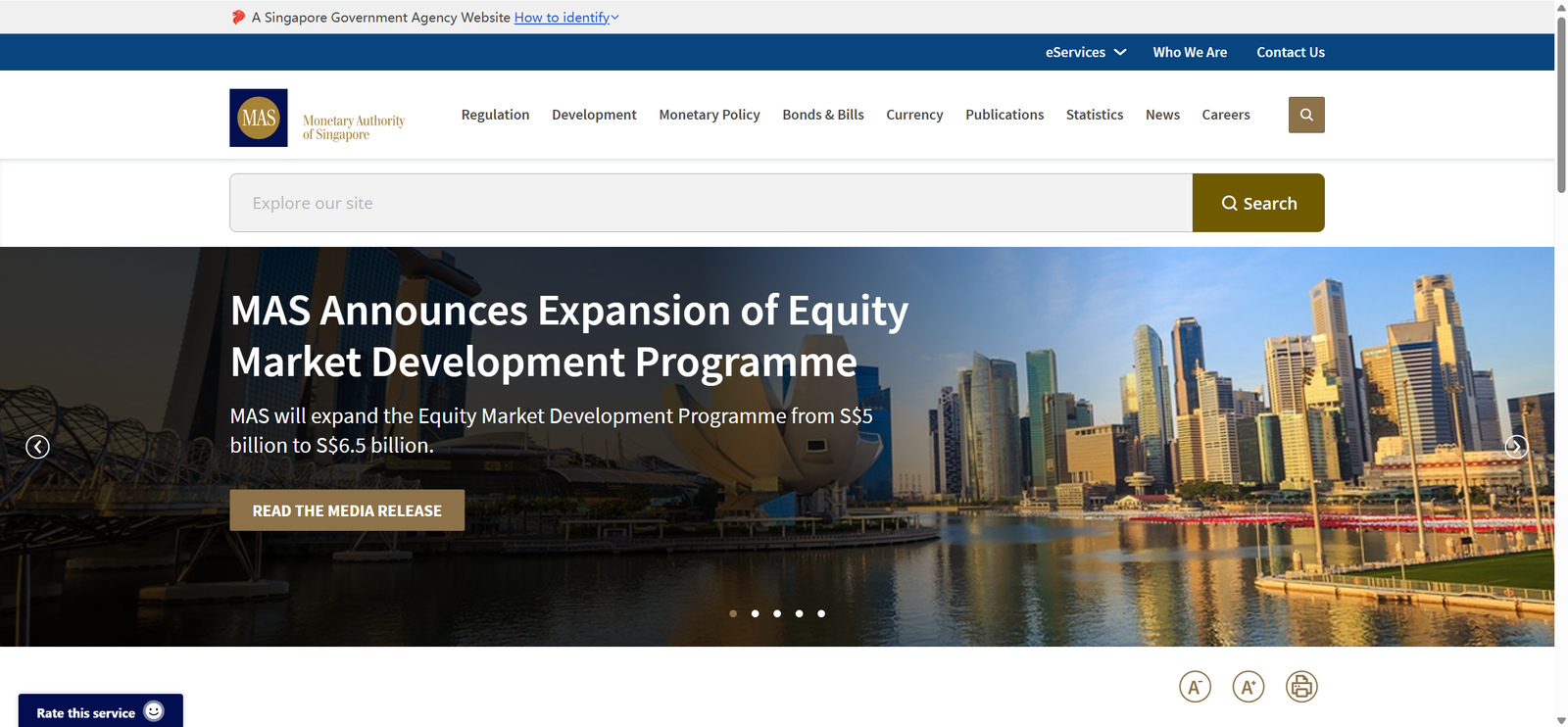Screen dimensions: 1568x727
Task: Open the Bonds & Bills menu item
Action: tap(822, 115)
